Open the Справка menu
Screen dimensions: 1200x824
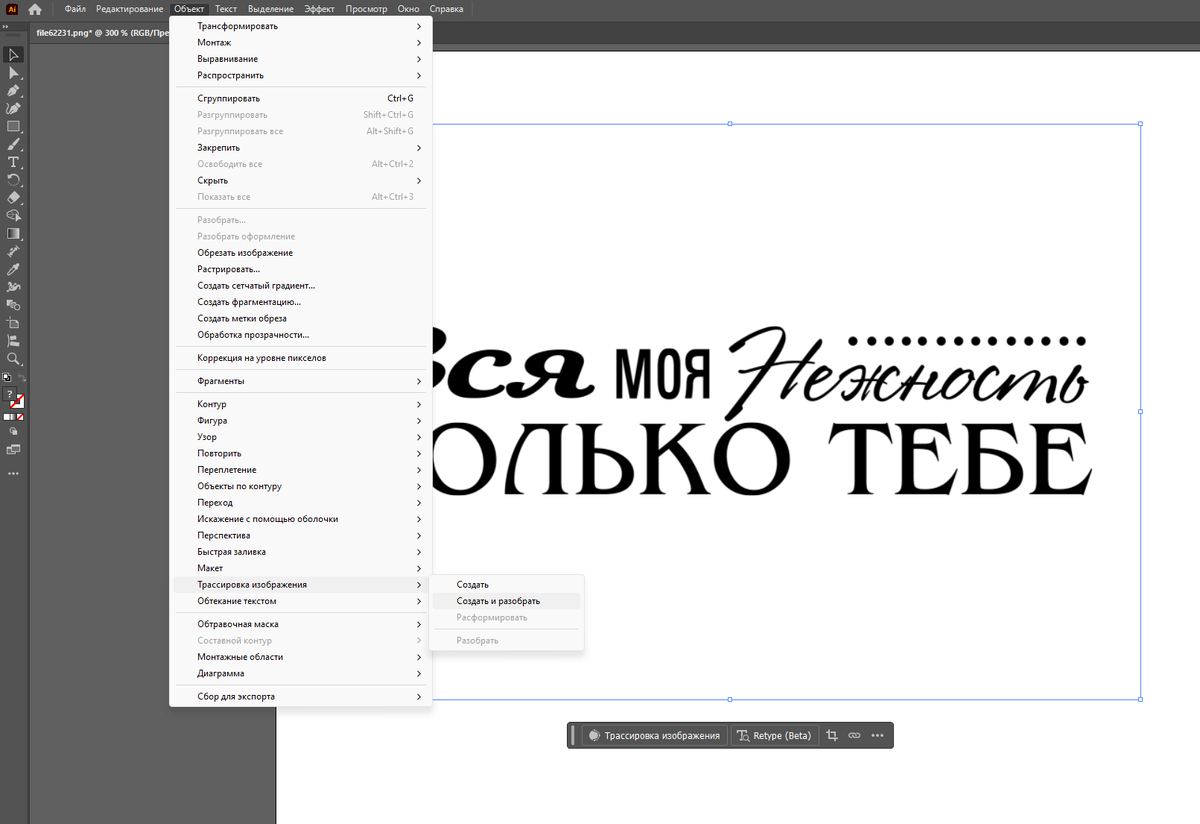pyautogui.click(x=446, y=9)
